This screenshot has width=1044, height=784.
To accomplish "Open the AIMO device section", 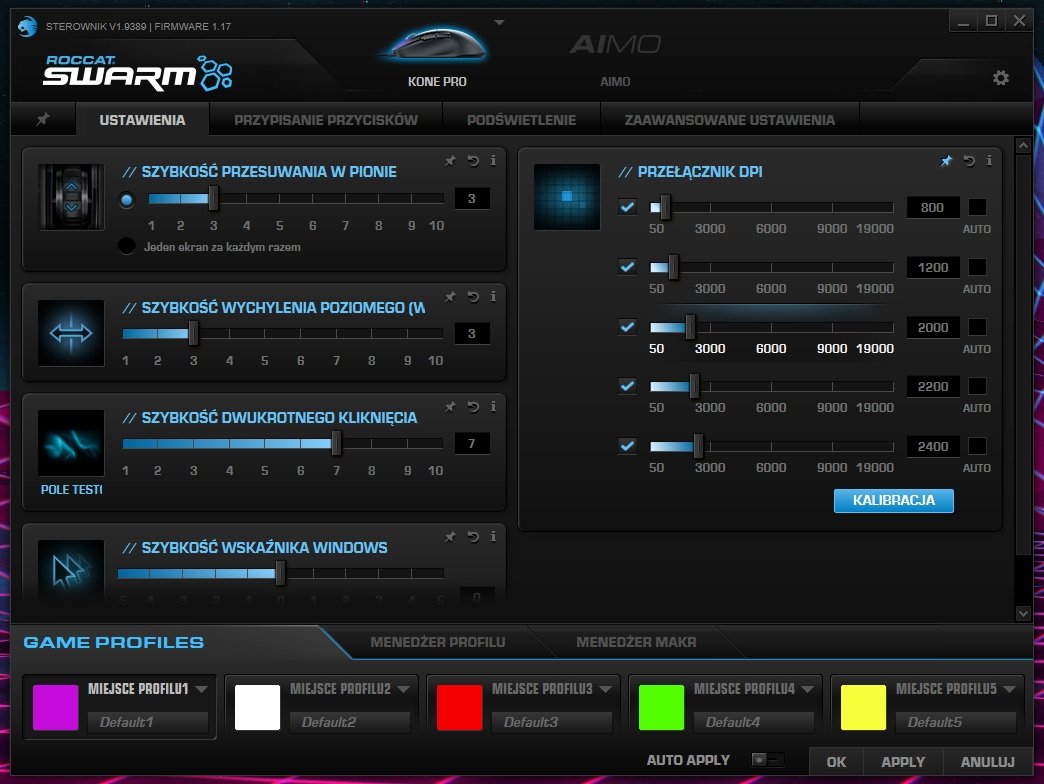I will point(615,59).
